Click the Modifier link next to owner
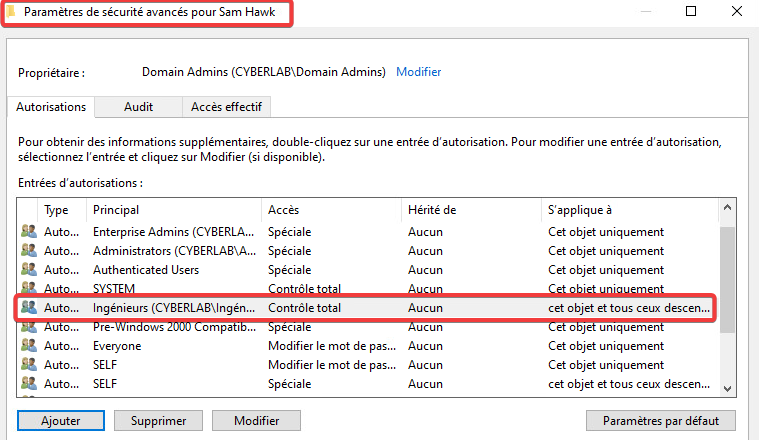Image resolution: width=759 pixels, height=440 pixels. coord(419,72)
